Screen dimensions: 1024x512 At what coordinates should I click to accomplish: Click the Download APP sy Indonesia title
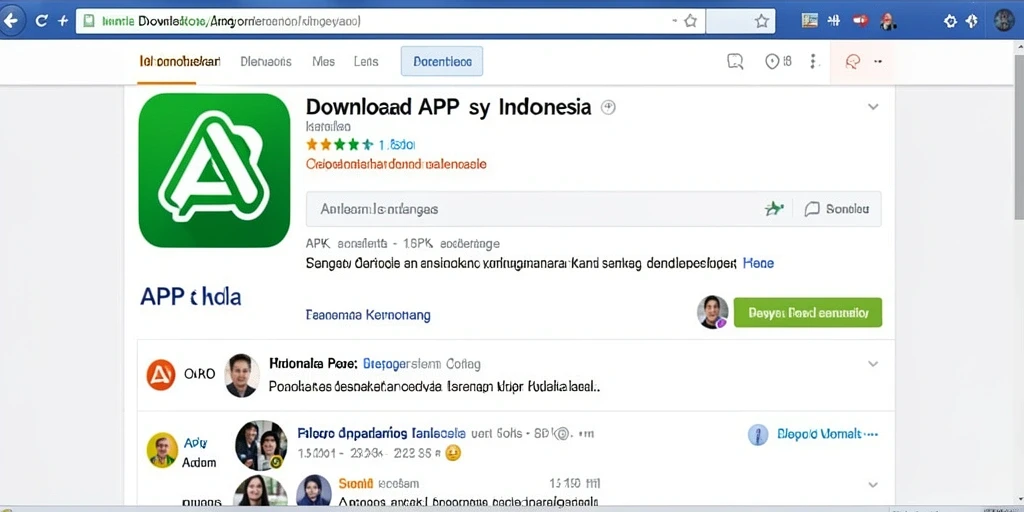[x=448, y=106]
